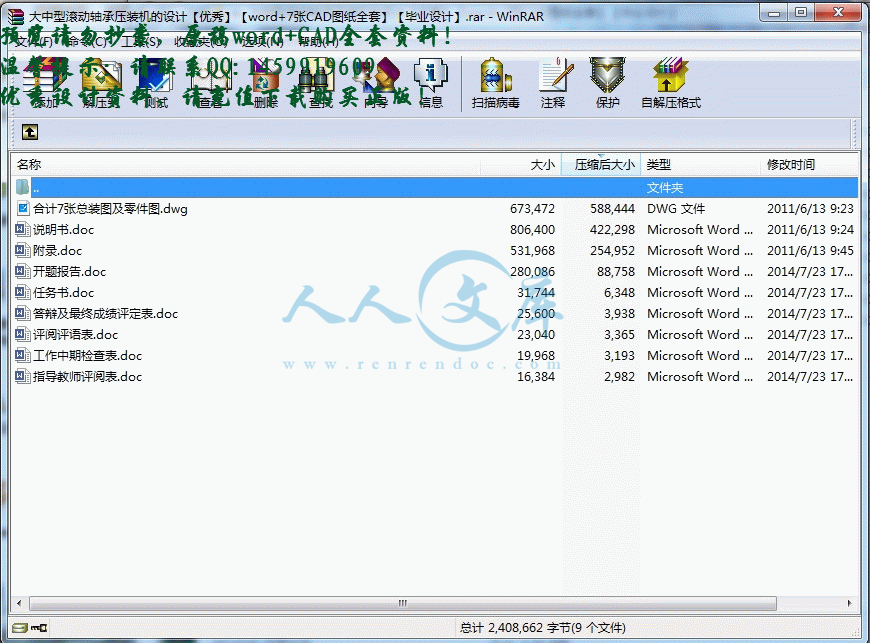Image resolution: width=870 pixels, height=643 pixels.
Task: Open the Options (选项) menu
Action: point(262,42)
